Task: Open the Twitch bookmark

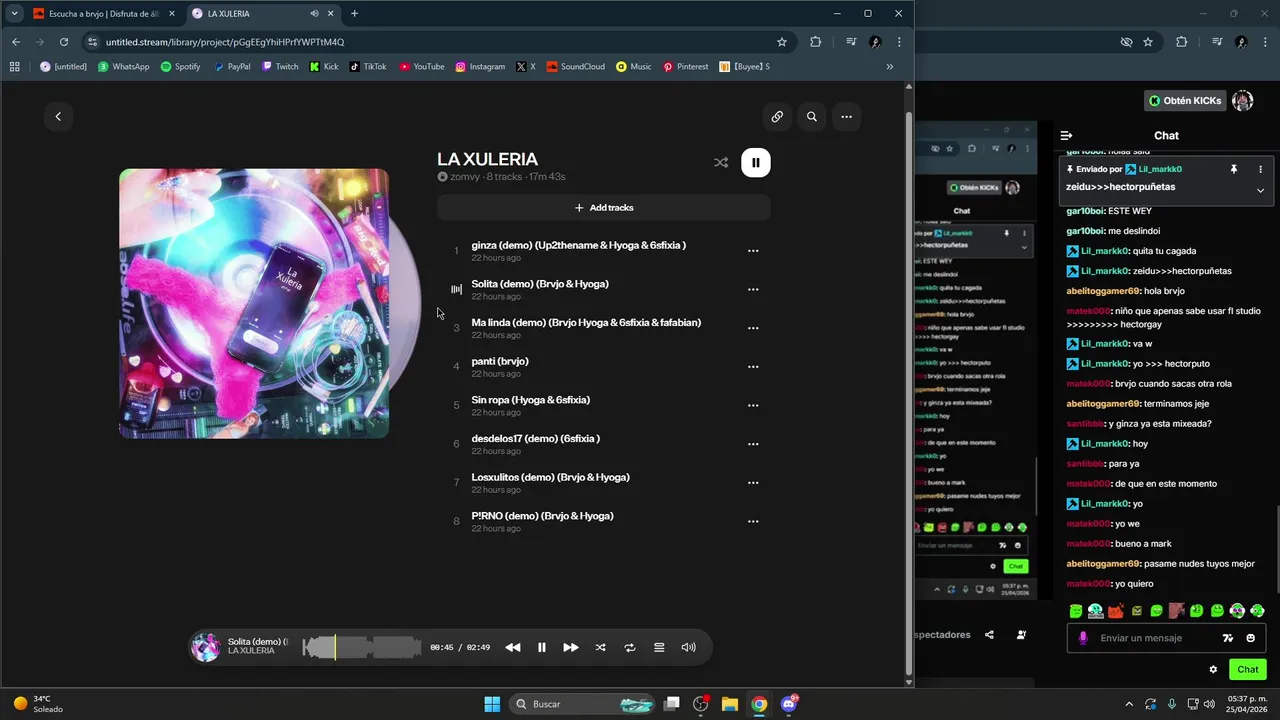Action: pyautogui.click(x=280, y=67)
